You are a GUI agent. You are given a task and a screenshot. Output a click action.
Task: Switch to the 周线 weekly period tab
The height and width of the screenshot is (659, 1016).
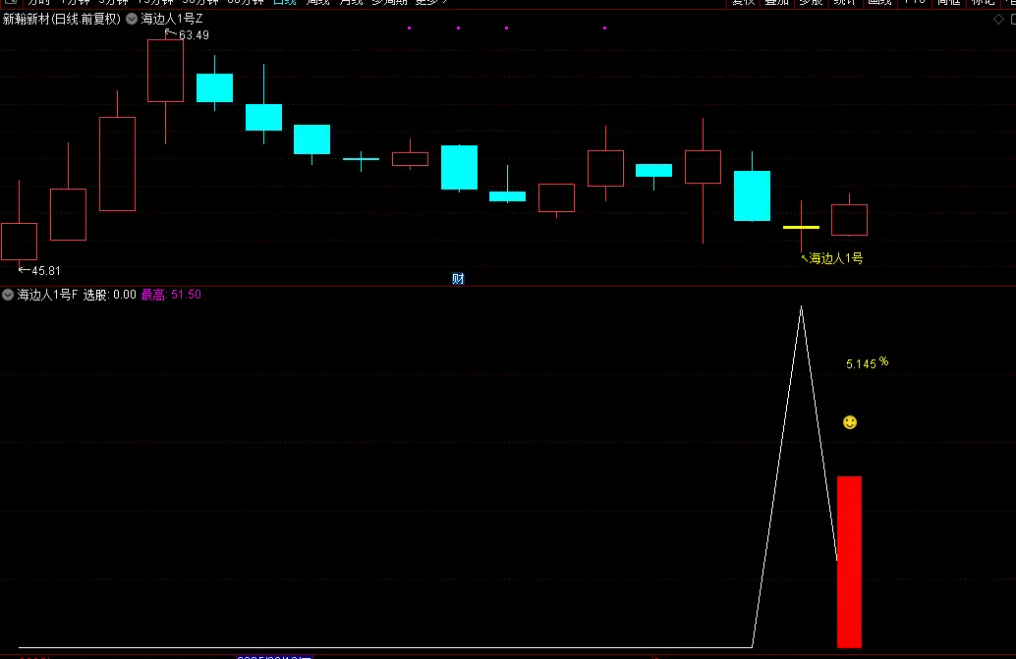pyautogui.click(x=317, y=2)
